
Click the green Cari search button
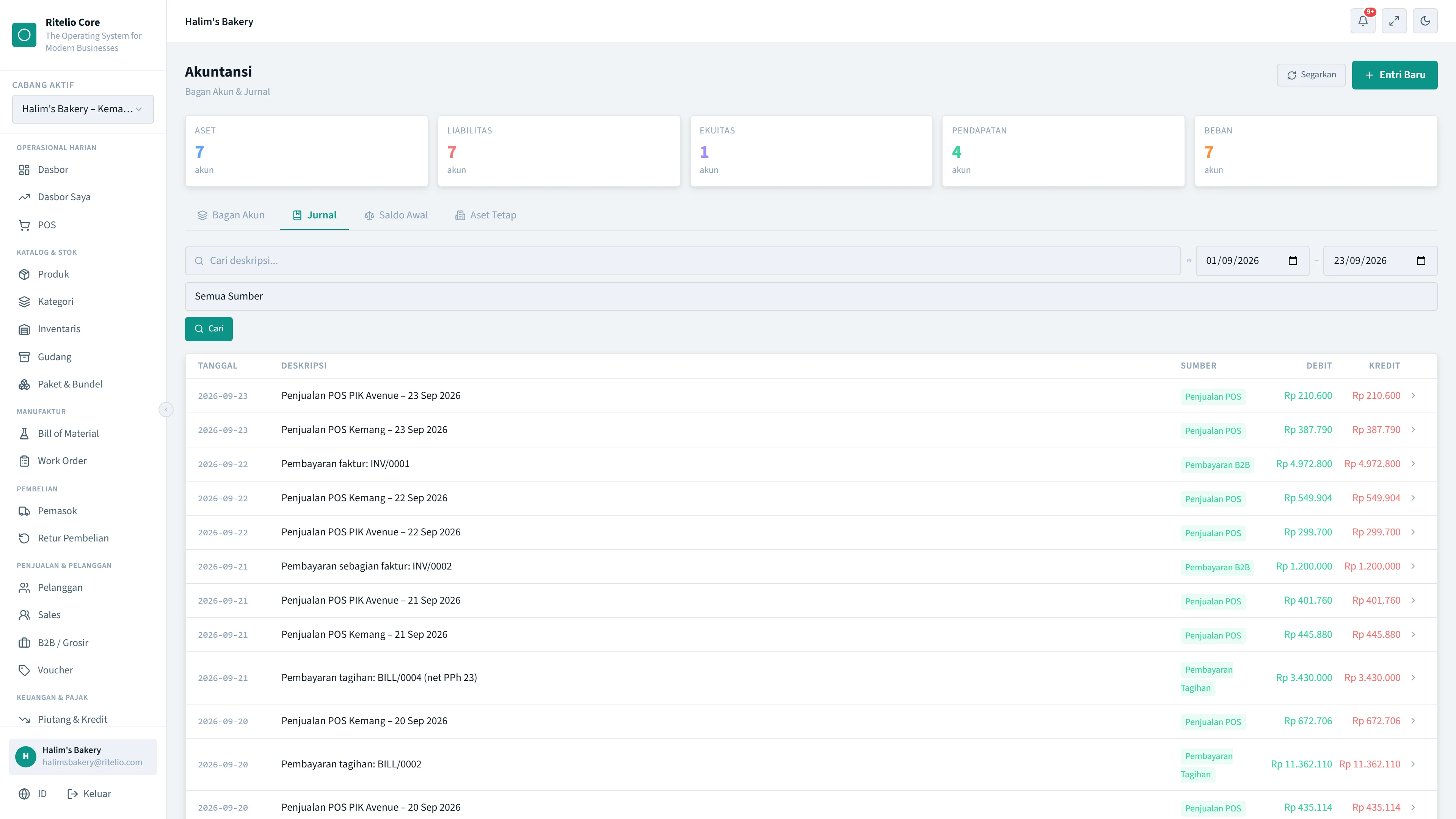click(x=209, y=328)
